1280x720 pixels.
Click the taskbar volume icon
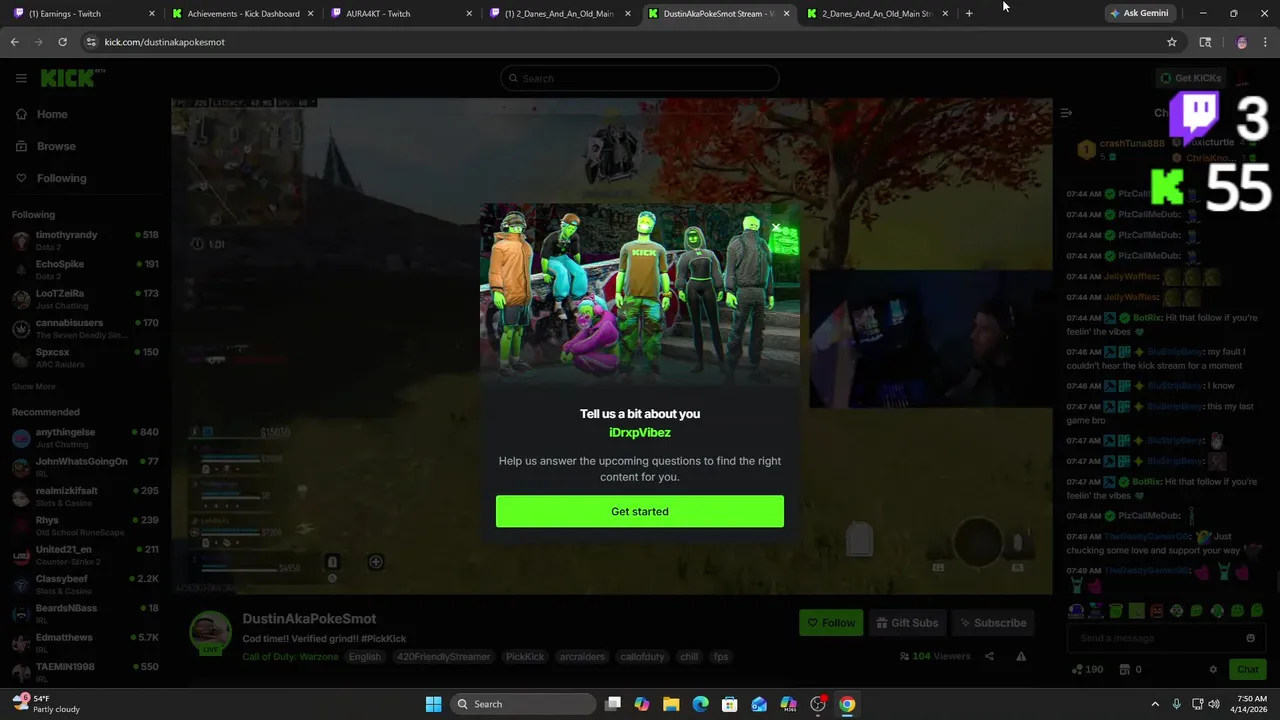[1215, 704]
